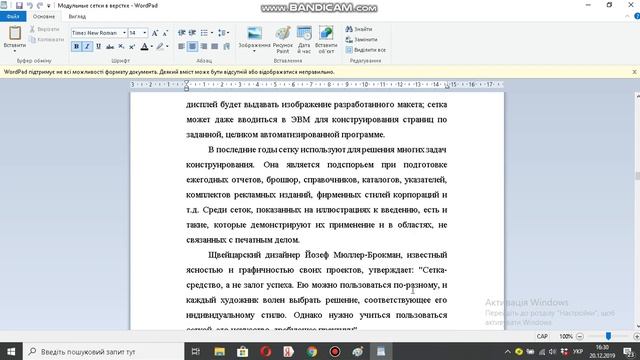Copy selection with Копіювати

[47, 40]
